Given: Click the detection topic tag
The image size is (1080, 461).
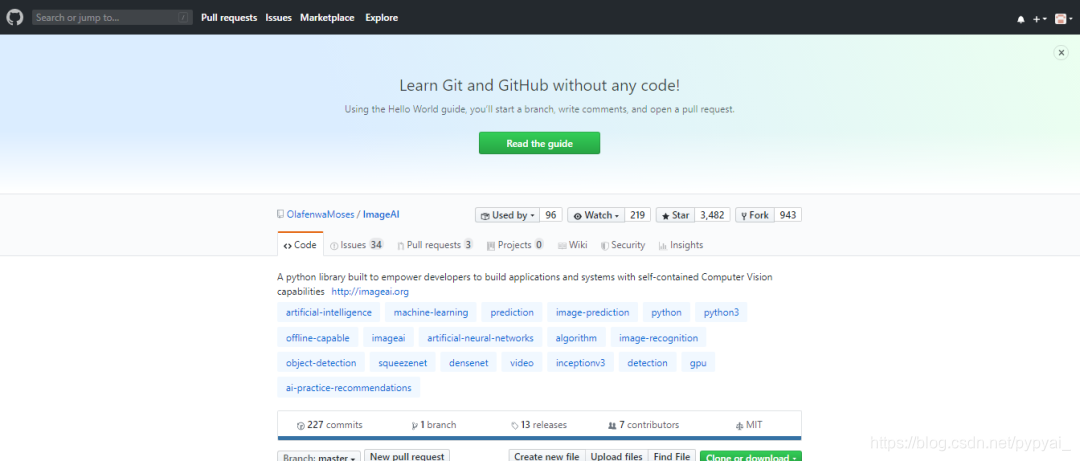Looking at the screenshot, I should (x=647, y=362).
